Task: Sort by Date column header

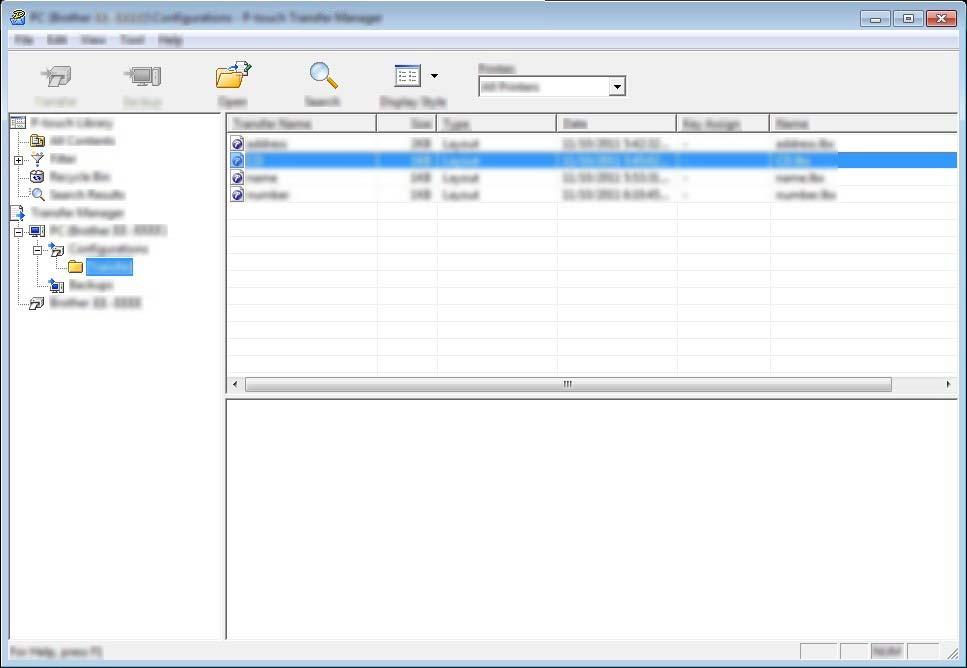Action: 617,124
